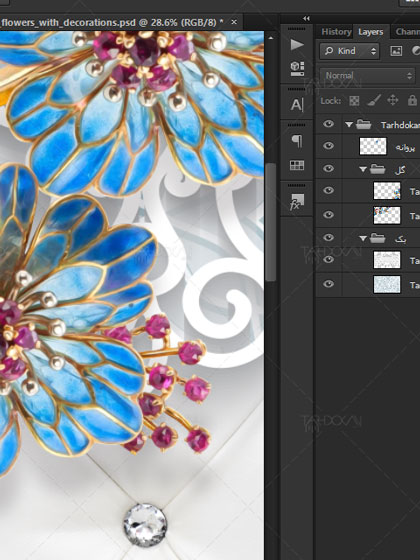Click the بک group folder icon
This screenshot has height=560, width=420.
pos(377,238)
